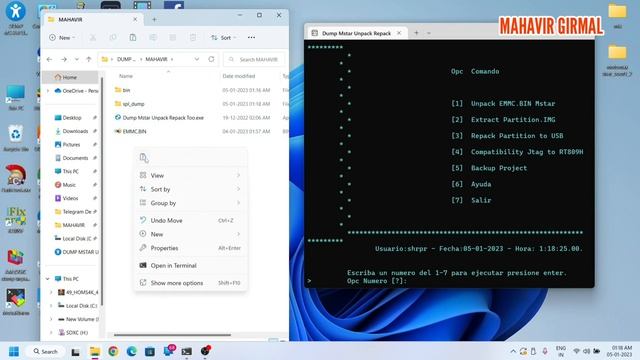Viewport: 640px width, 360px height.
Task: Click the DUMP breadcrumb in address bar
Action: pos(126,60)
